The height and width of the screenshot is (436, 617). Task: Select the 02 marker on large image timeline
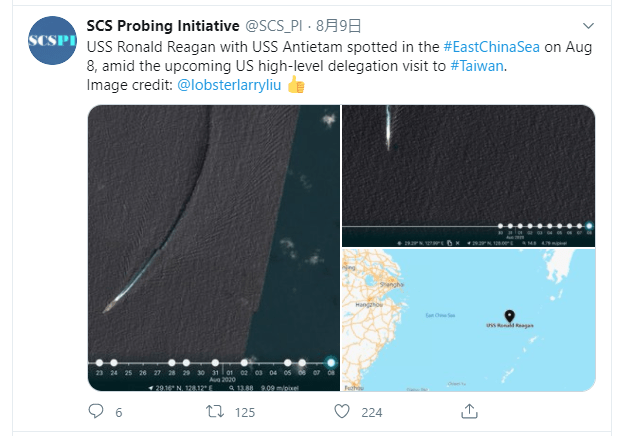tap(244, 362)
